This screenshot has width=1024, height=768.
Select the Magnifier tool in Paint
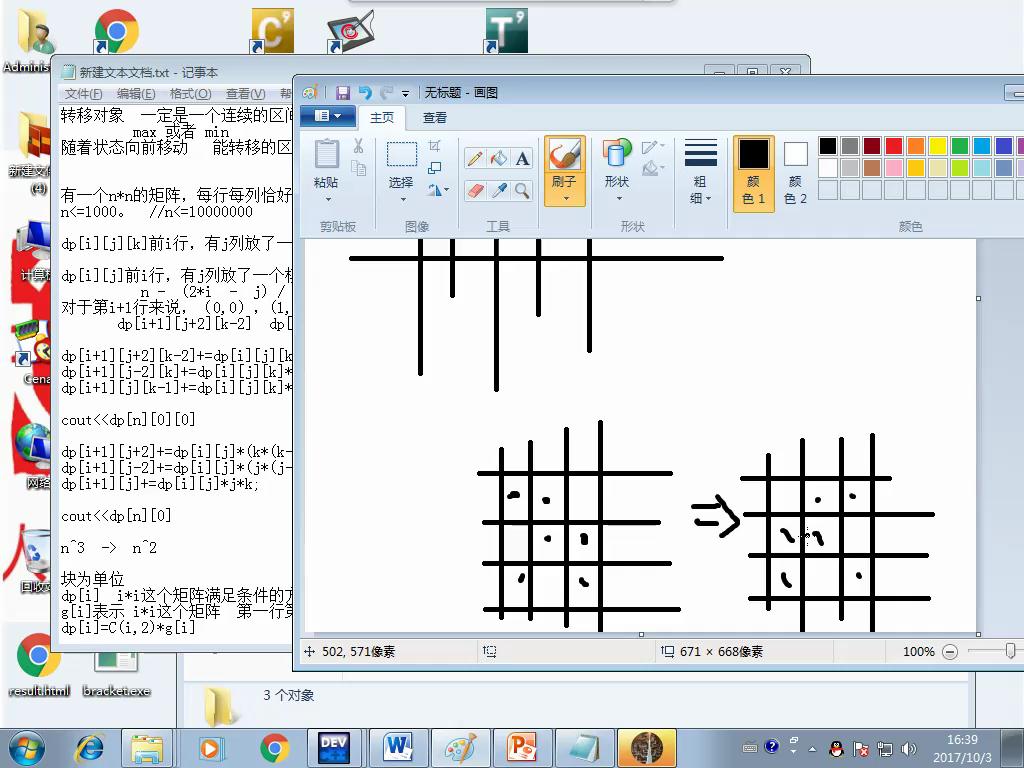point(522,191)
